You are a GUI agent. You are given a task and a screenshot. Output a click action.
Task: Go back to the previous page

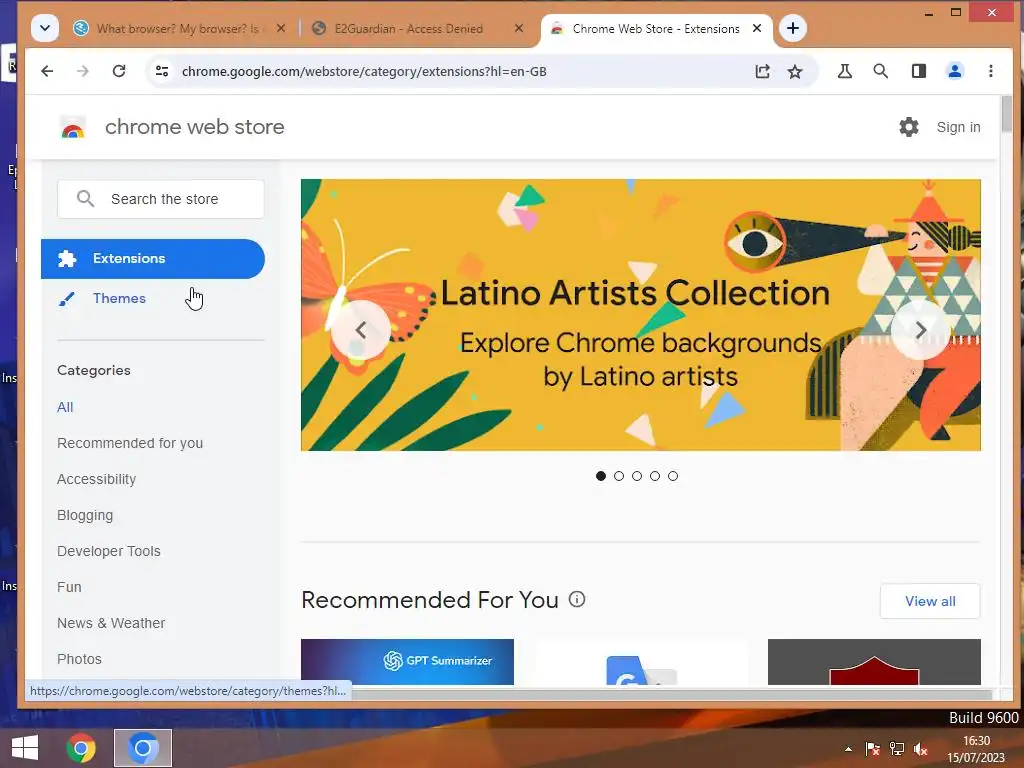[x=47, y=71]
